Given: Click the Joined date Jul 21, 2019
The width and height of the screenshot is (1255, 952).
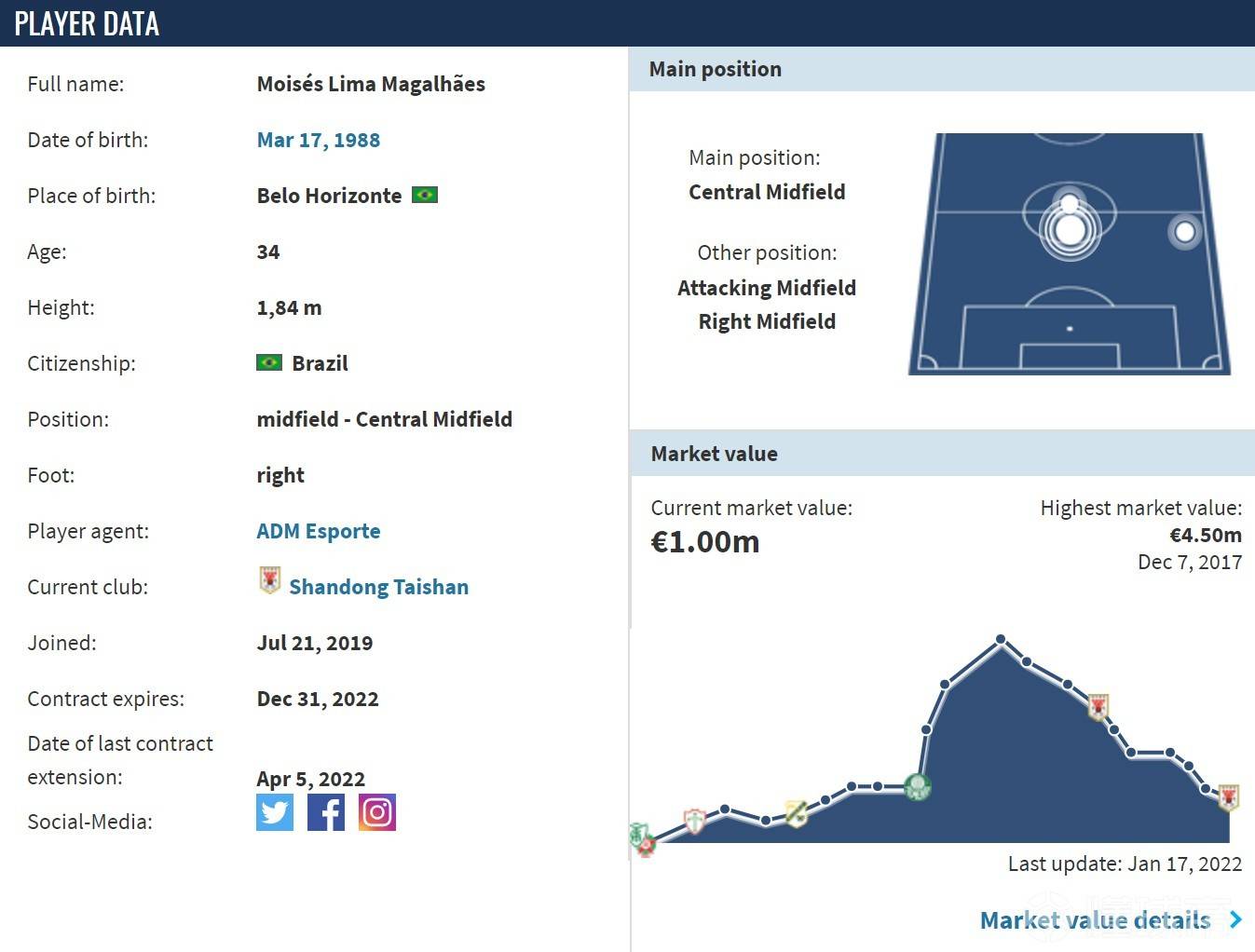Looking at the screenshot, I should pos(315,643).
